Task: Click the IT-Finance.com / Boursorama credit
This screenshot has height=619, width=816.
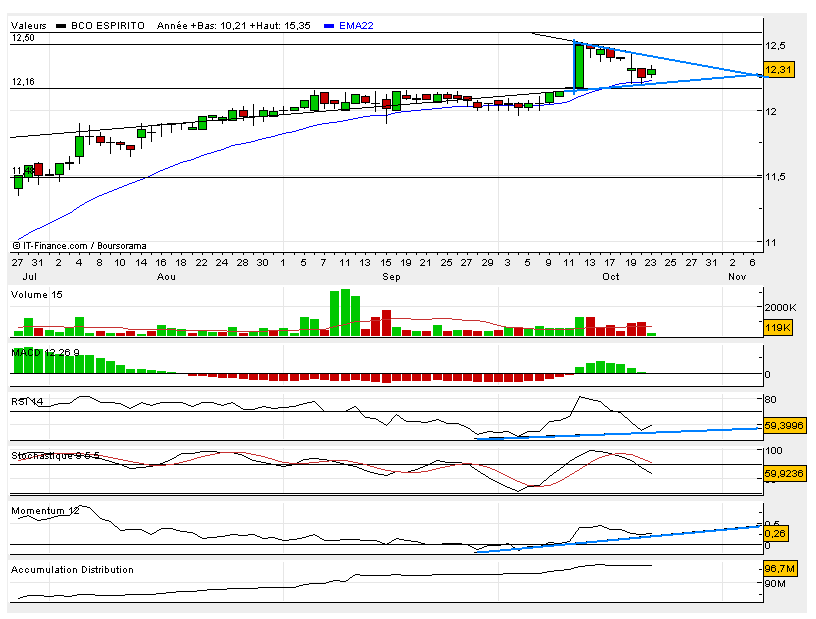Action: pos(79,246)
